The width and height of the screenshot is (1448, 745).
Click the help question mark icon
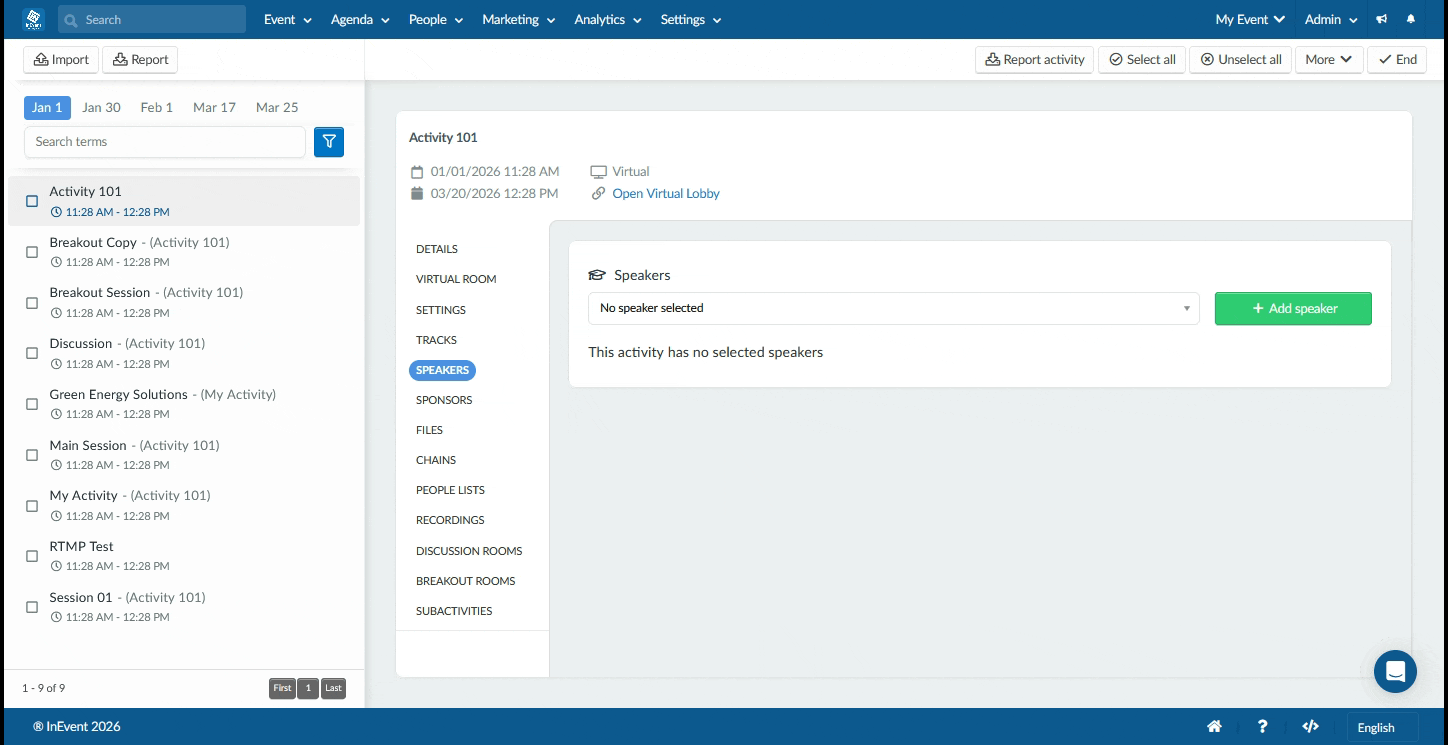pyautogui.click(x=1263, y=727)
